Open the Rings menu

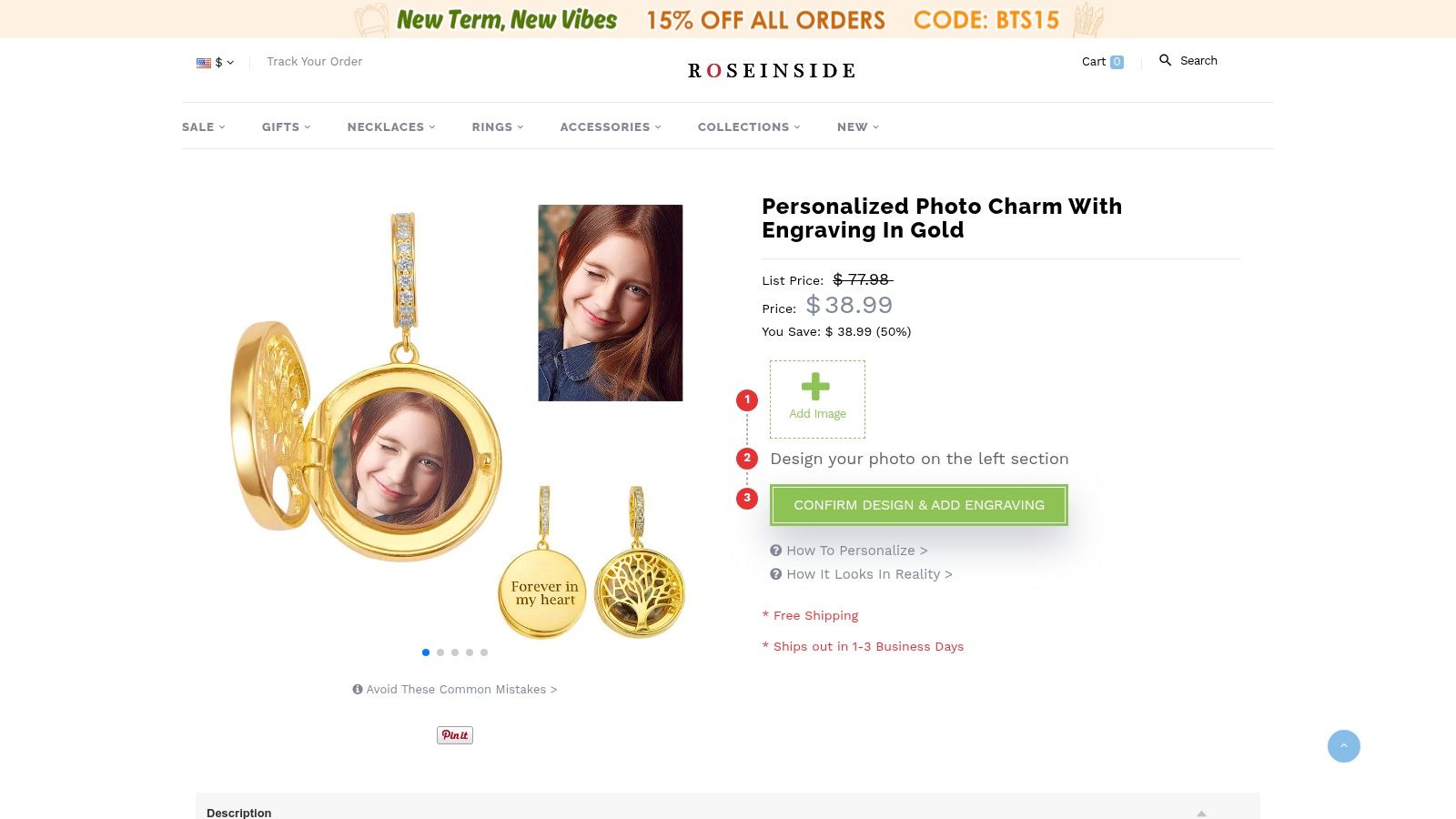coord(497,126)
